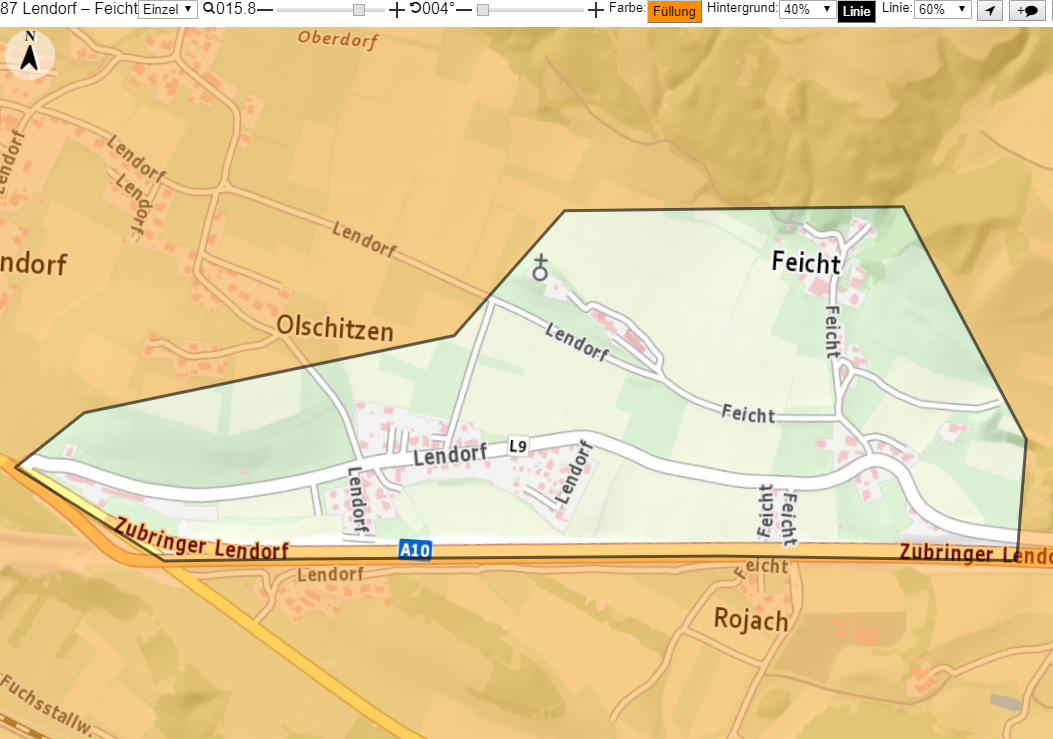Click the orange Füllung color button
The image size is (1053, 739).
(x=674, y=11)
